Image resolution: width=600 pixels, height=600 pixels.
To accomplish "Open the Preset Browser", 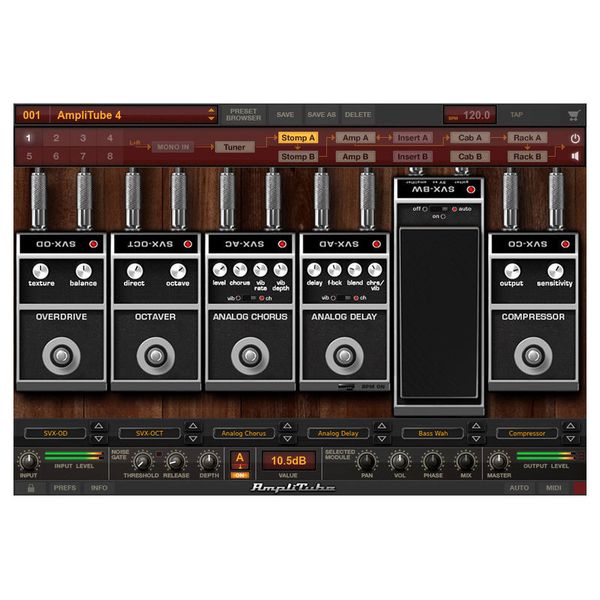I will (243, 115).
